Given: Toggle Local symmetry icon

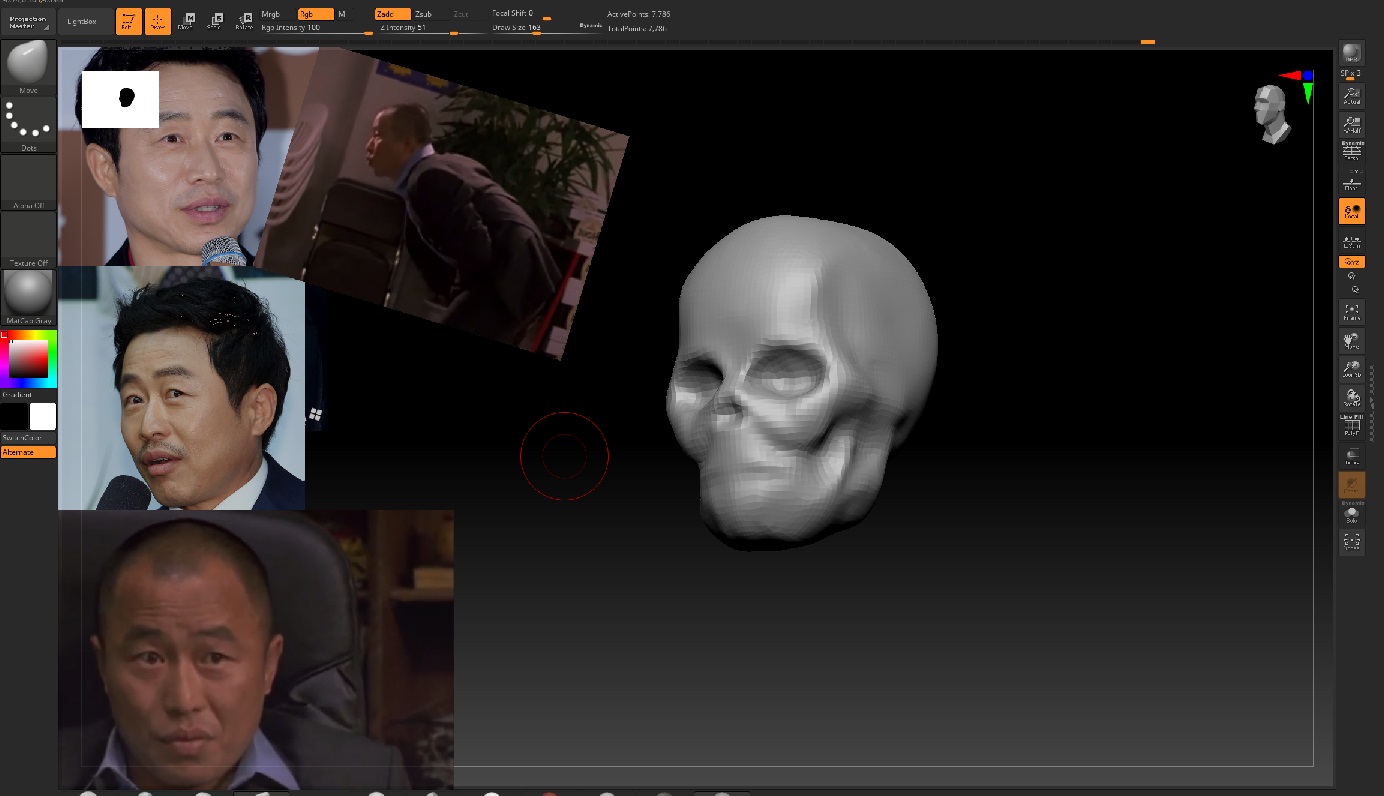Looking at the screenshot, I should click(x=1352, y=211).
